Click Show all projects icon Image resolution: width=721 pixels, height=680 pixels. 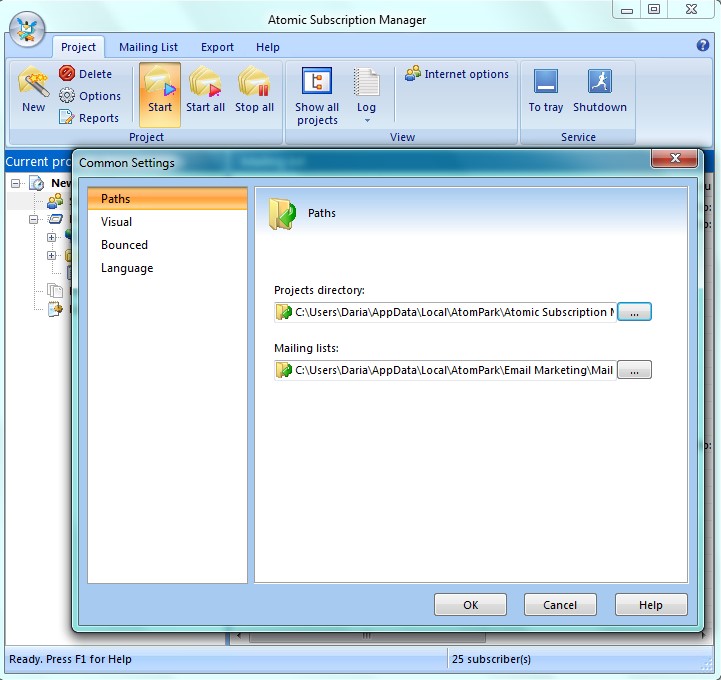tap(317, 82)
